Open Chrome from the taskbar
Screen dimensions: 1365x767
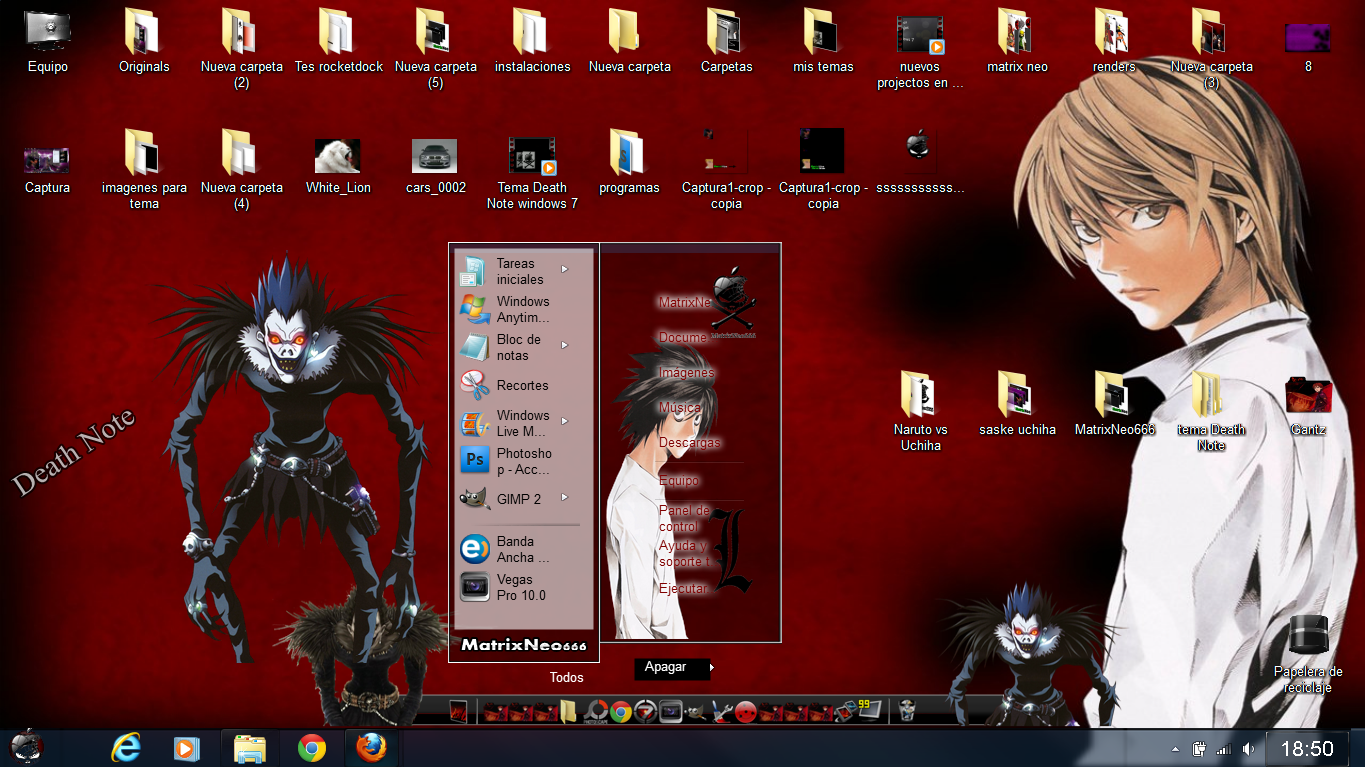(x=311, y=748)
